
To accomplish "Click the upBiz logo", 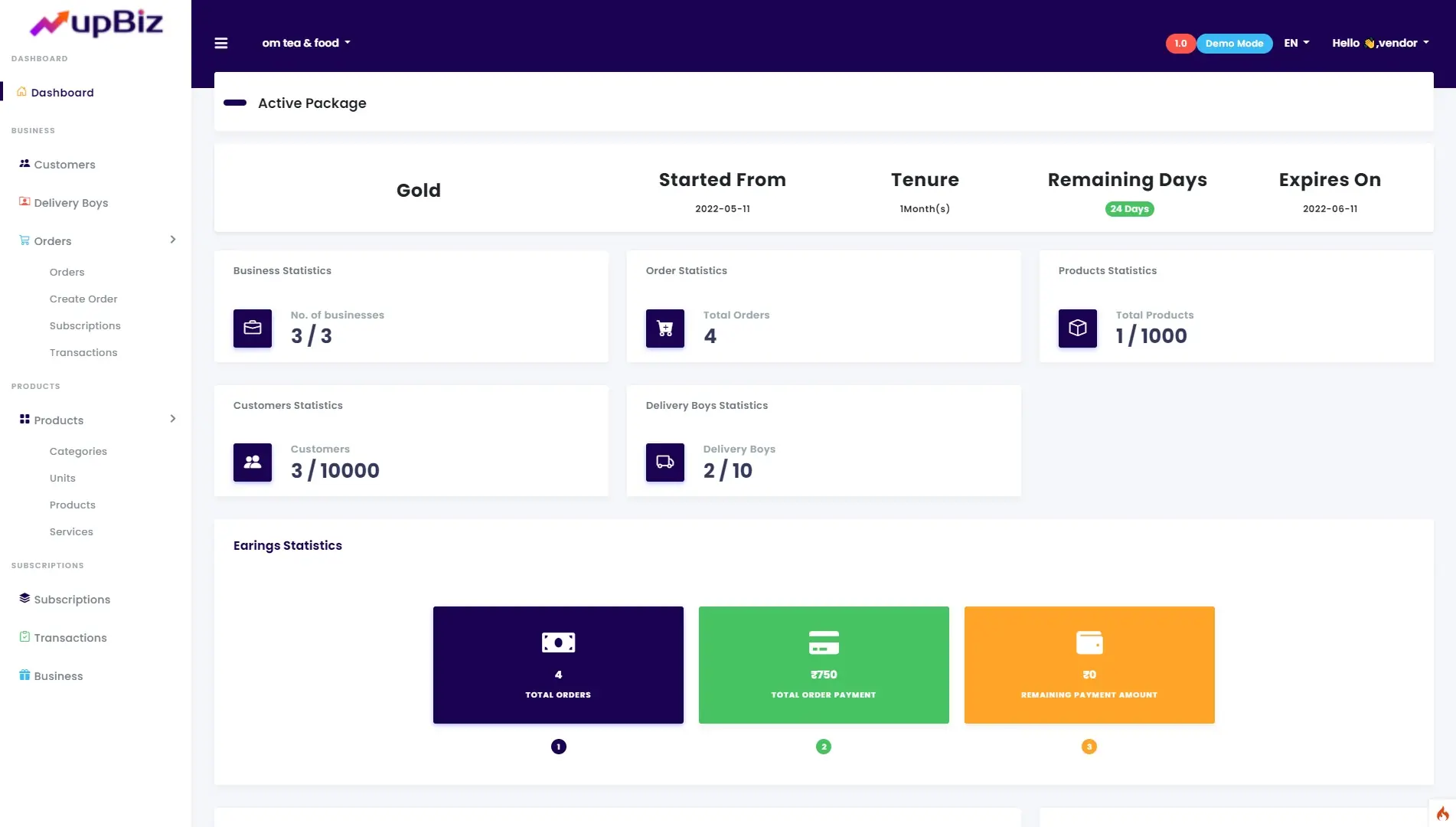I will tap(96, 23).
